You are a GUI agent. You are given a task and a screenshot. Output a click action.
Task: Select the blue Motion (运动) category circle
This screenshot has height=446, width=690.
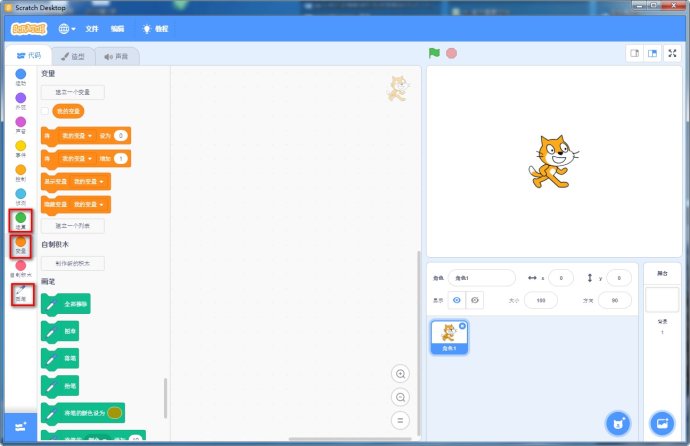[x=21, y=74]
